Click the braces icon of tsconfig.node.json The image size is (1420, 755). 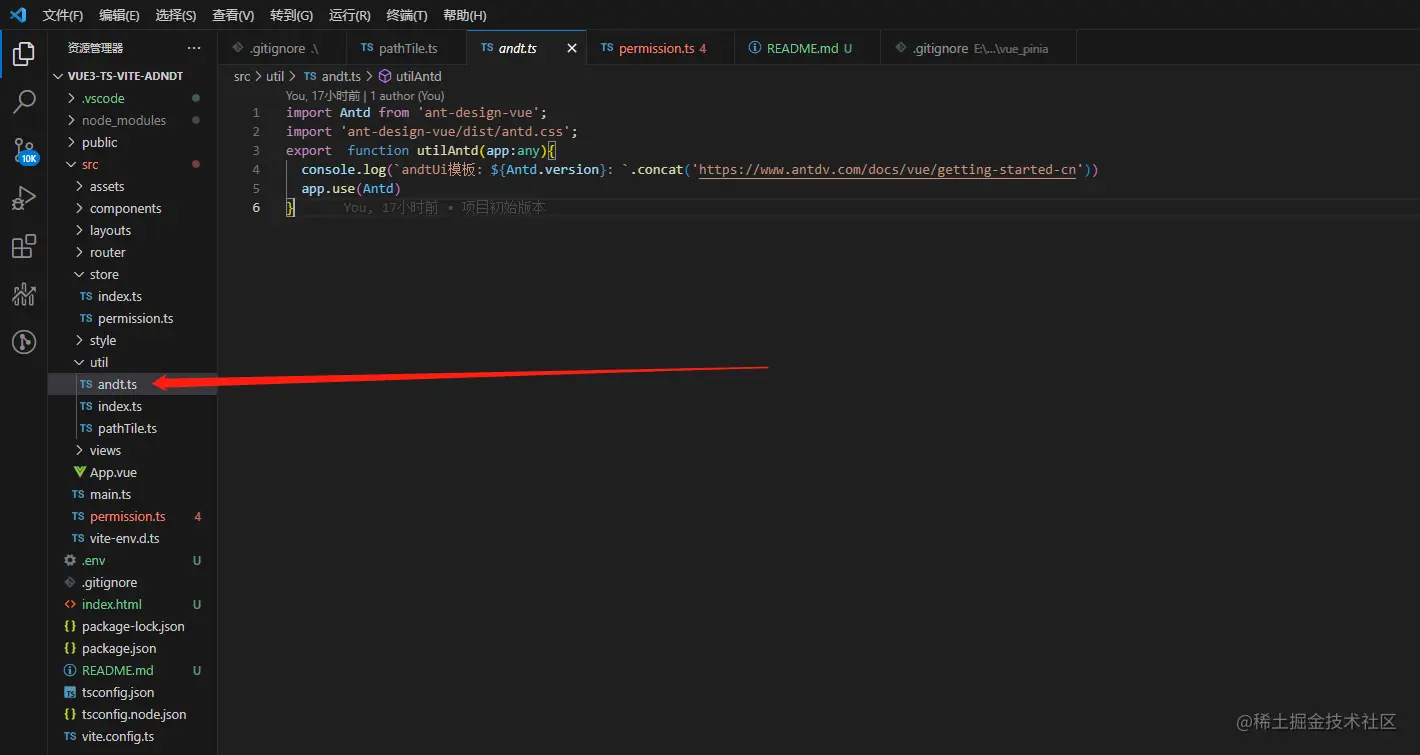coord(70,714)
